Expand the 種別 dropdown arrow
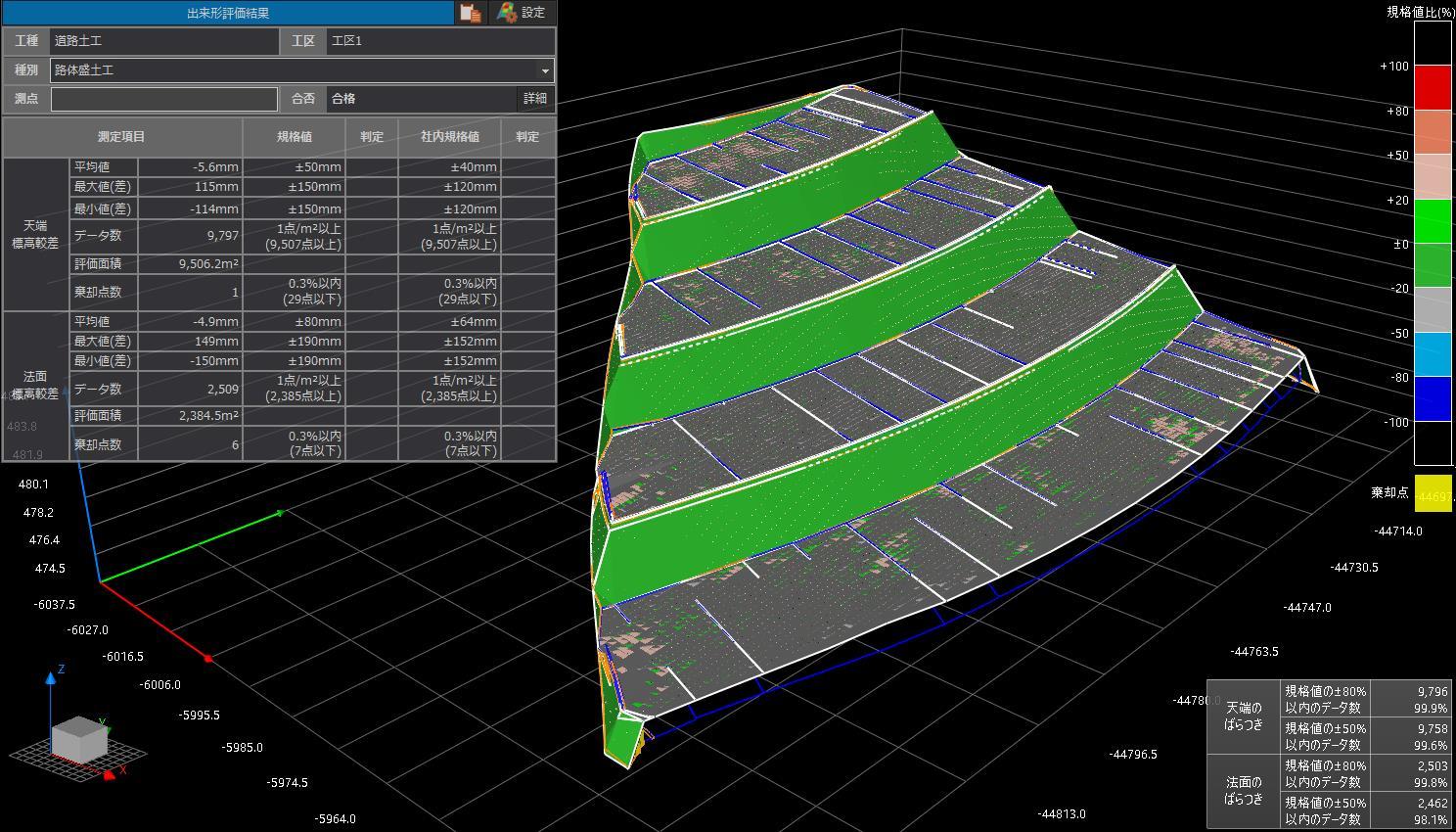 [545, 70]
